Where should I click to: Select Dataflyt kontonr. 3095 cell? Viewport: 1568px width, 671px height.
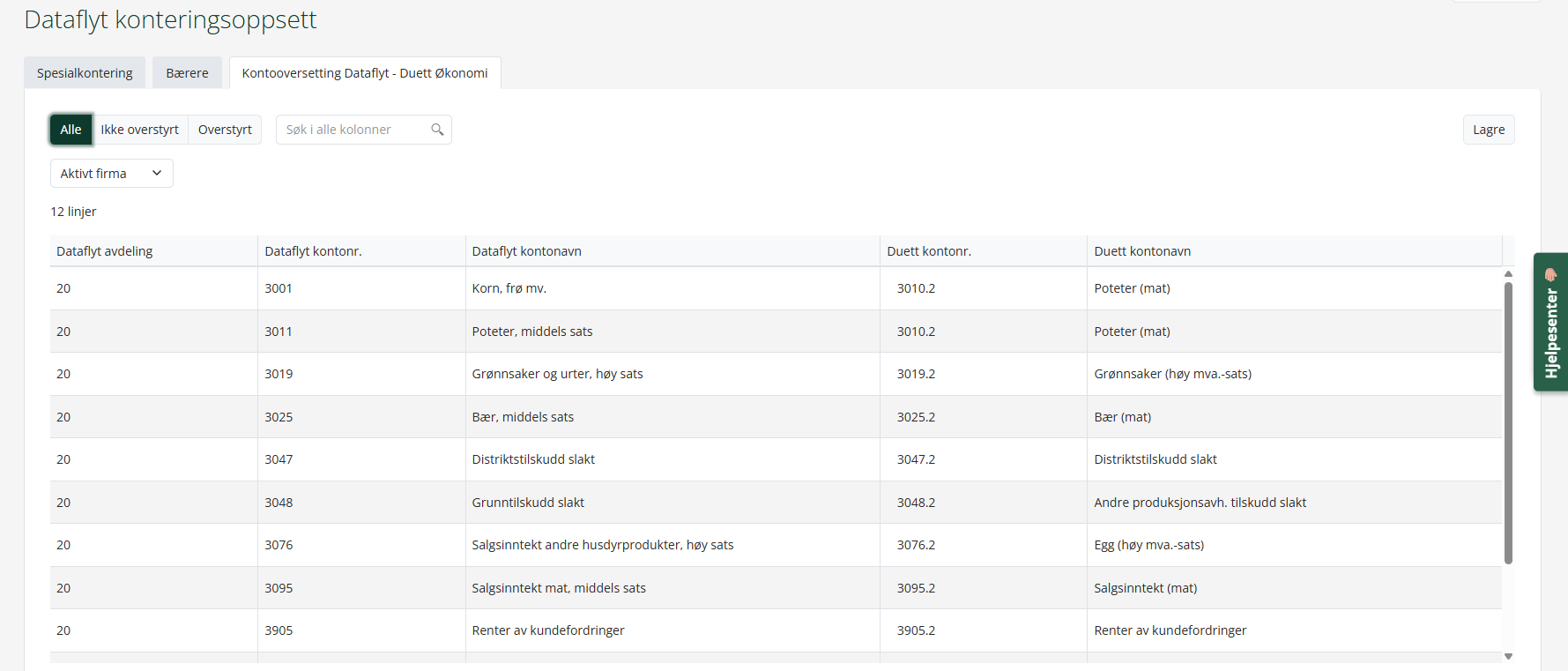[361, 588]
